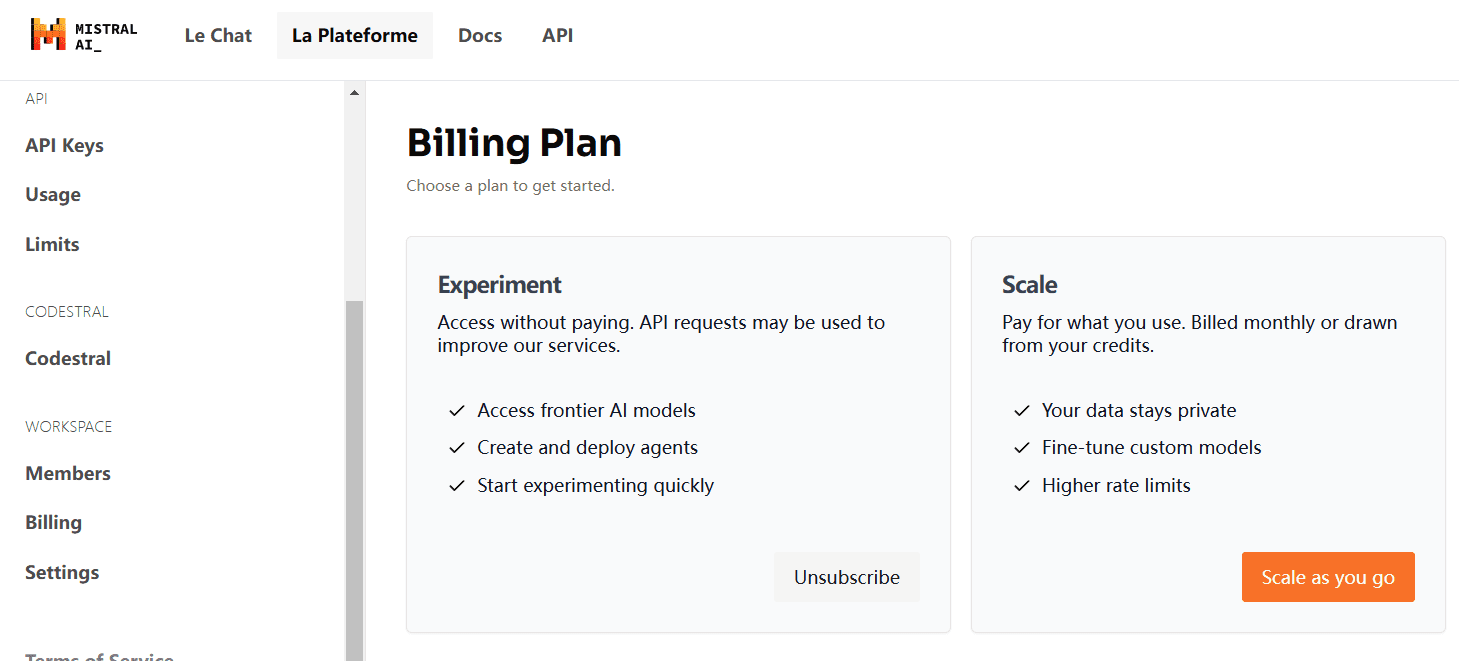Unsubscribe from the Experiment plan
This screenshot has width=1459, height=661.
click(x=847, y=577)
